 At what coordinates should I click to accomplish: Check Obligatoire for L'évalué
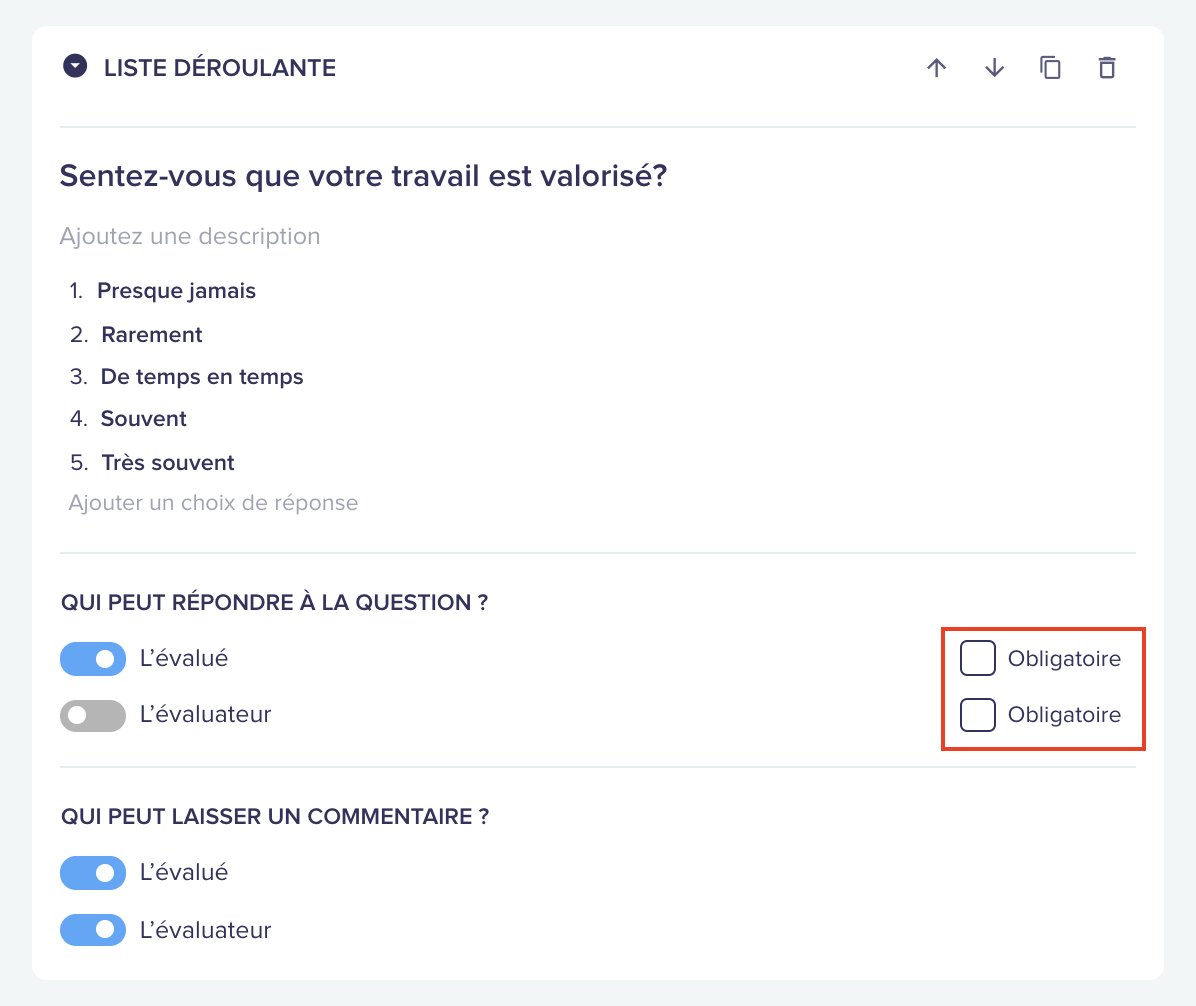(978, 658)
